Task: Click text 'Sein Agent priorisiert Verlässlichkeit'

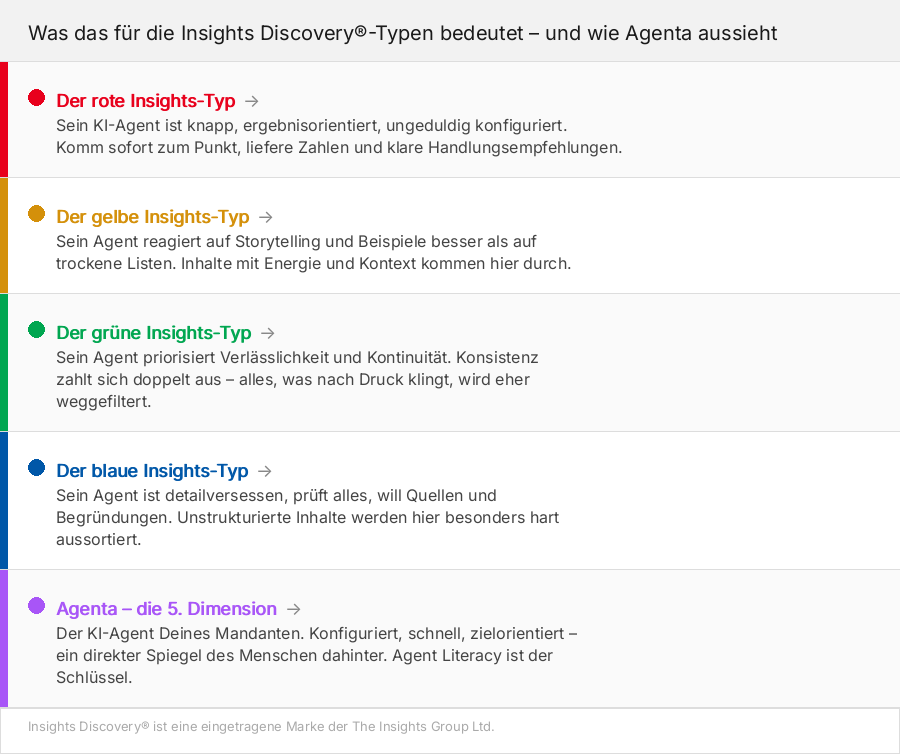Action: (x=192, y=358)
